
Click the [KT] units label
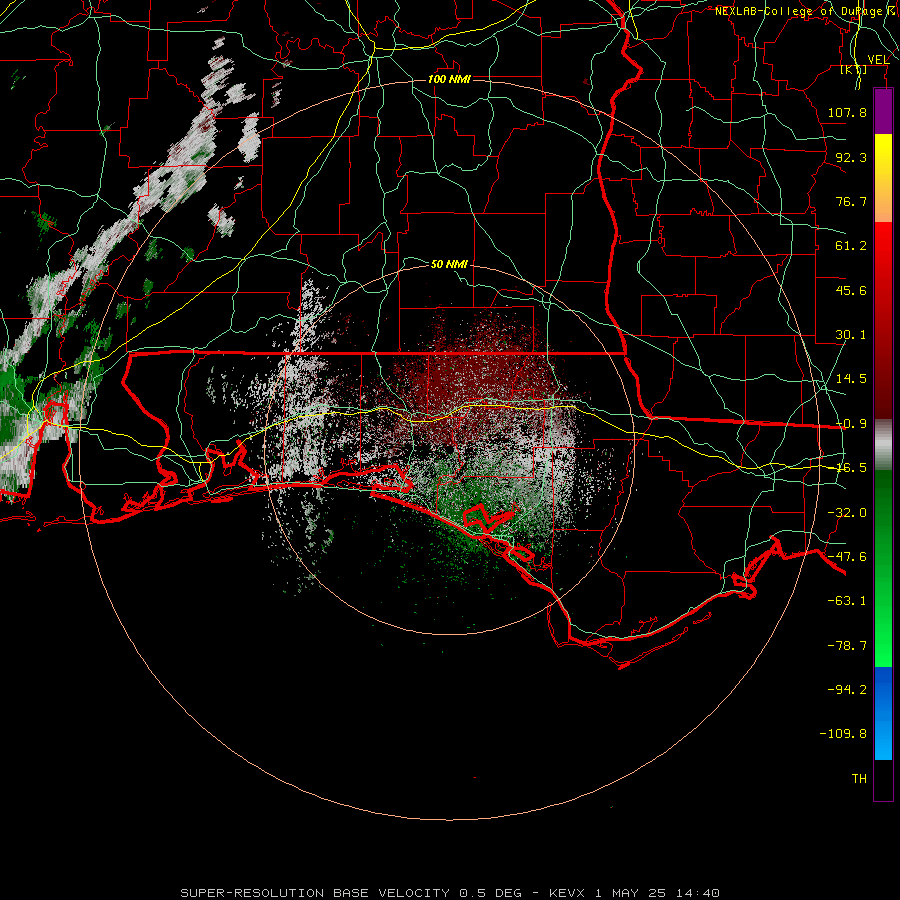coord(854,70)
